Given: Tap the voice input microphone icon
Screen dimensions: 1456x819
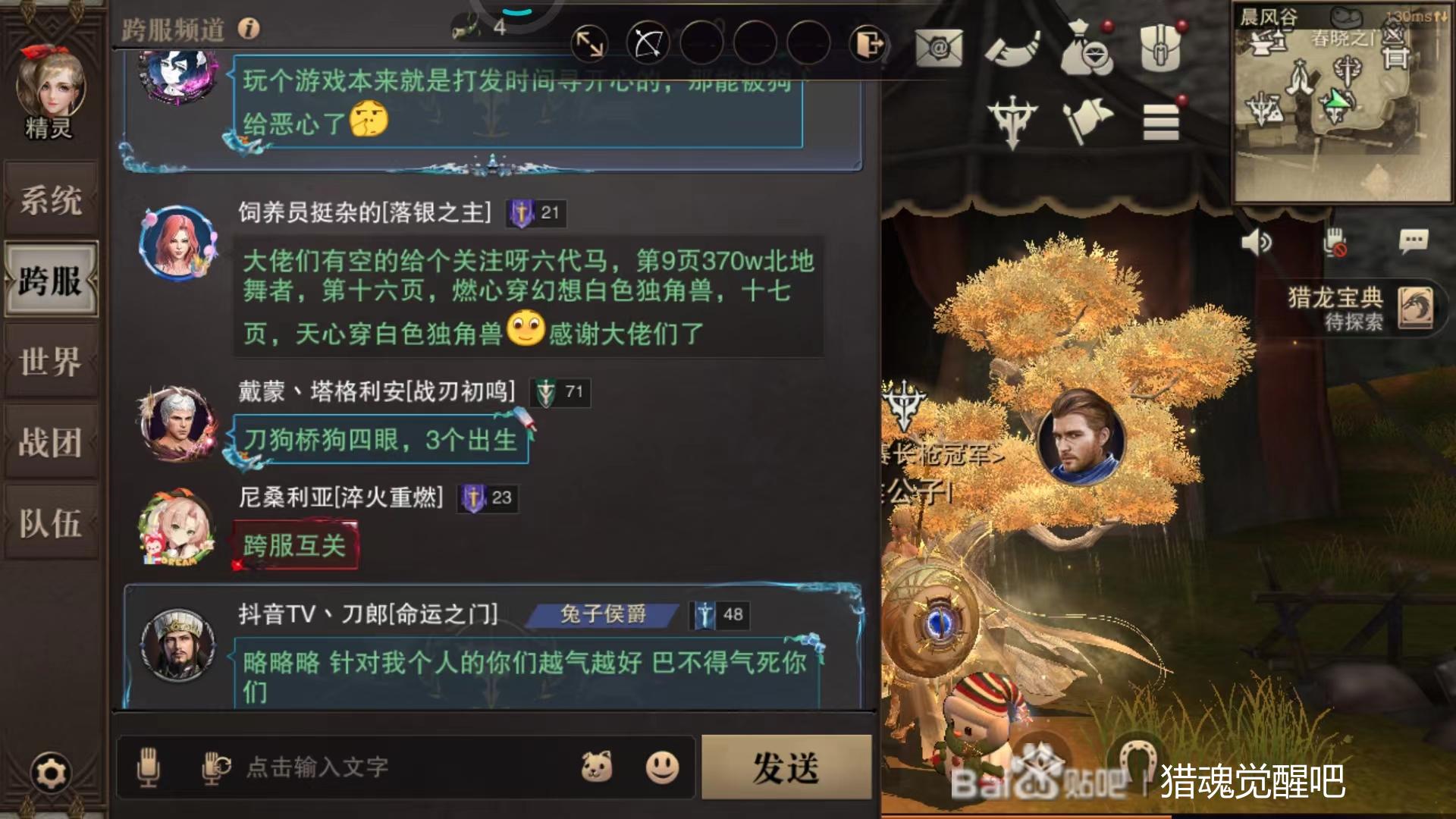Looking at the screenshot, I should click(149, 767).
